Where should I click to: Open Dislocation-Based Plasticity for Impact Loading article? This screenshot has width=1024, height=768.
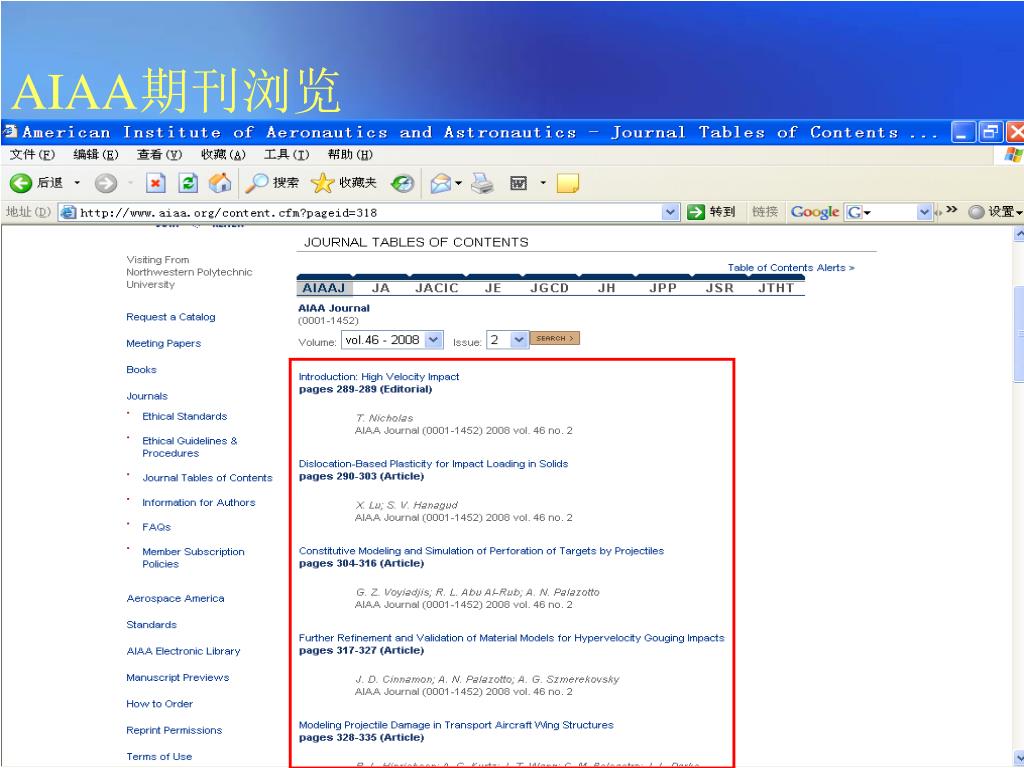pos(433,464)
